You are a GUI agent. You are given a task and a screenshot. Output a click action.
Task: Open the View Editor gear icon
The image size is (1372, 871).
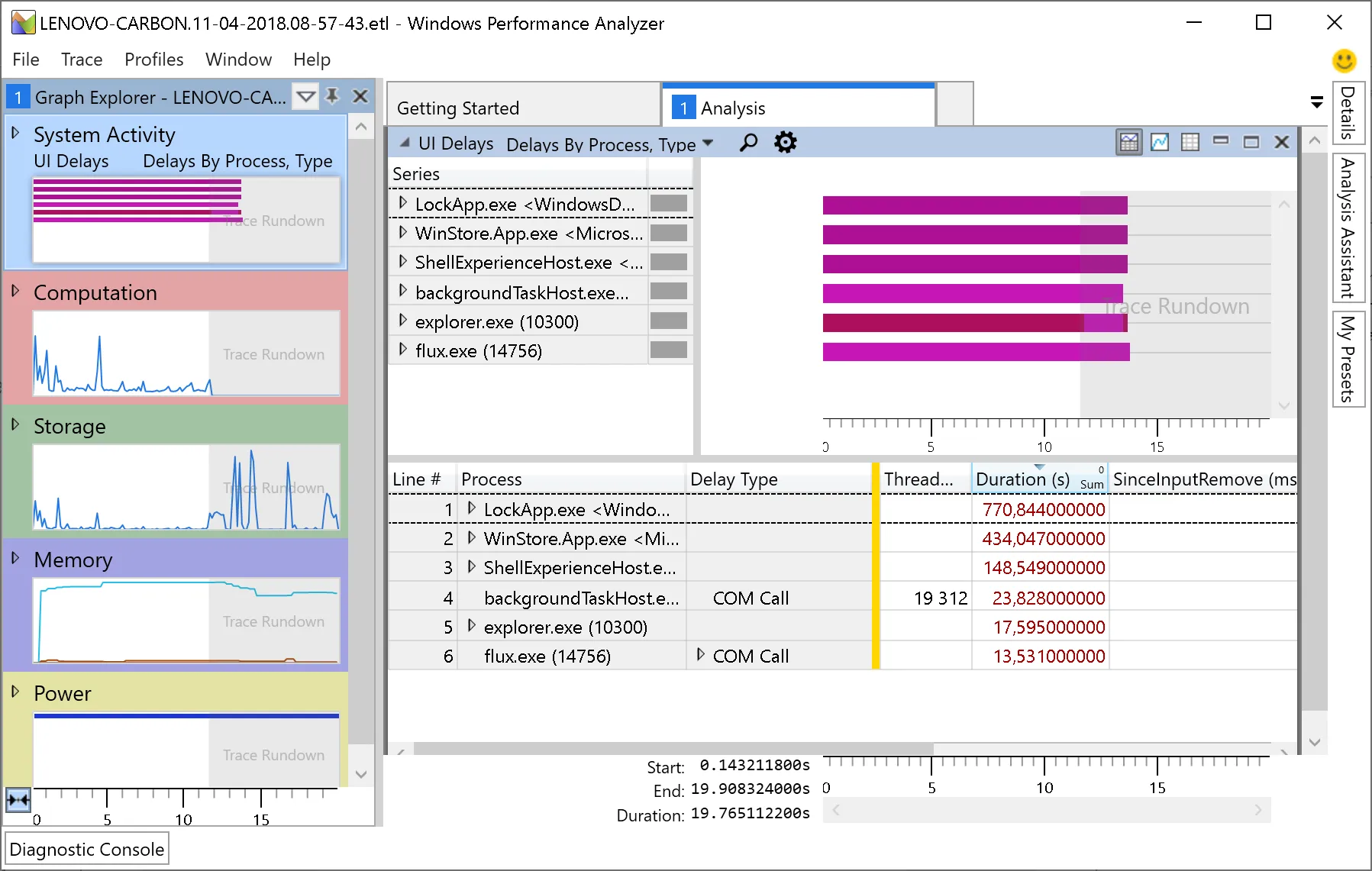785,143
